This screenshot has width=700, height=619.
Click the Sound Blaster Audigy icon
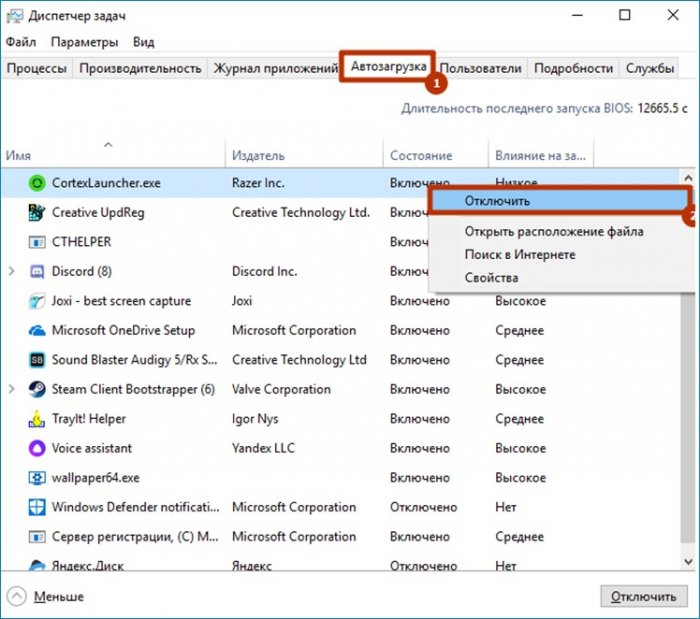click(37, 360)
